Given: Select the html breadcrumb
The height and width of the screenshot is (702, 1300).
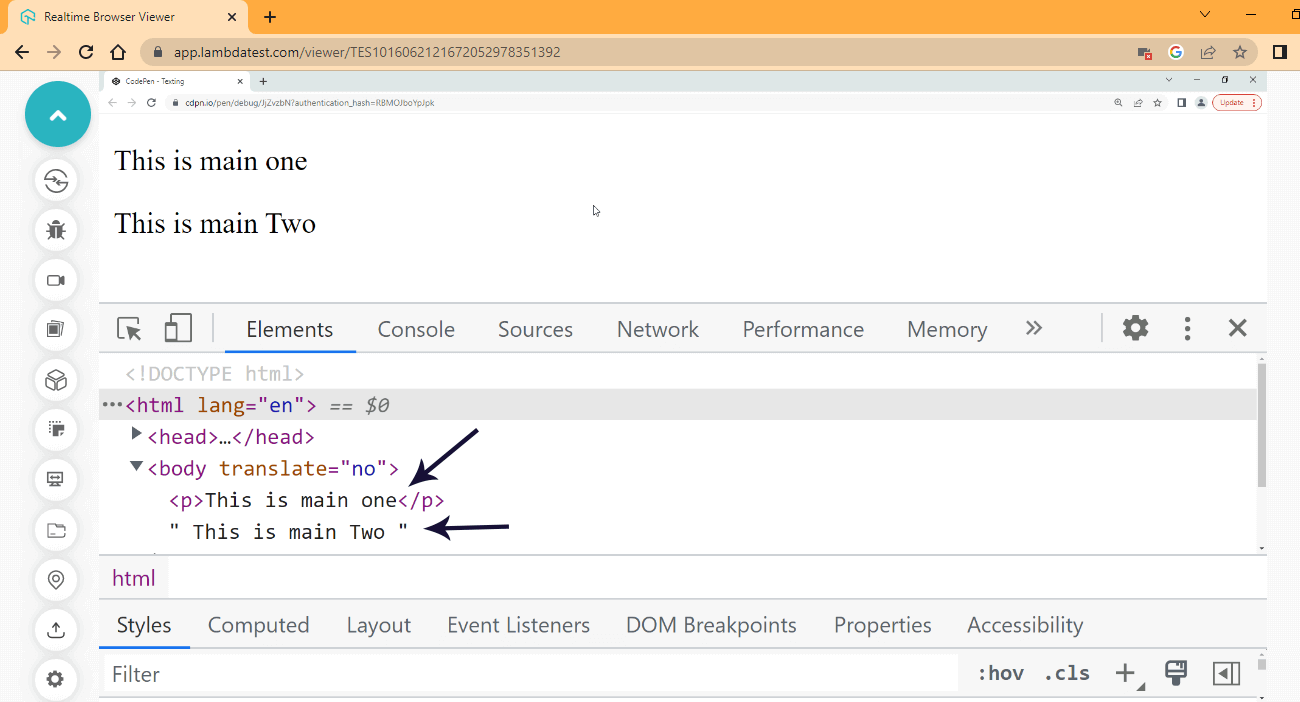Looking at the screenshot, I should (x=133, y=578).
